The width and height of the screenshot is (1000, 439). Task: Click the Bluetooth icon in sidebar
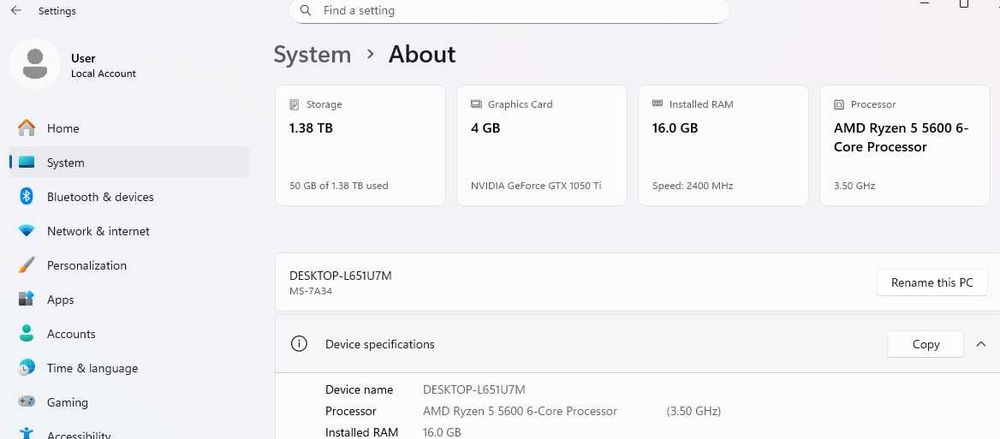point(26,197)
